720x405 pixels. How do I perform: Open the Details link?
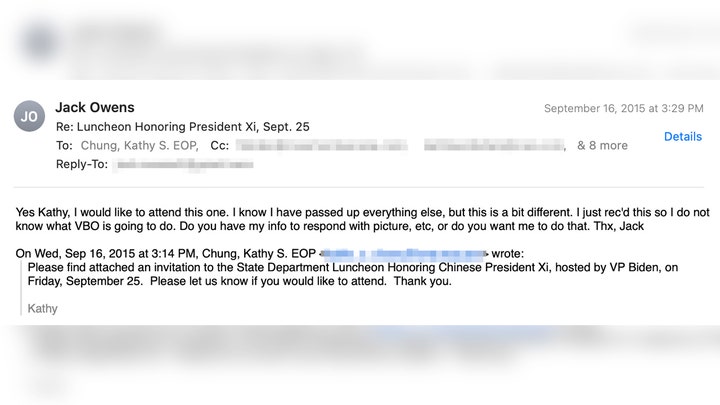[x=683, y=136]
